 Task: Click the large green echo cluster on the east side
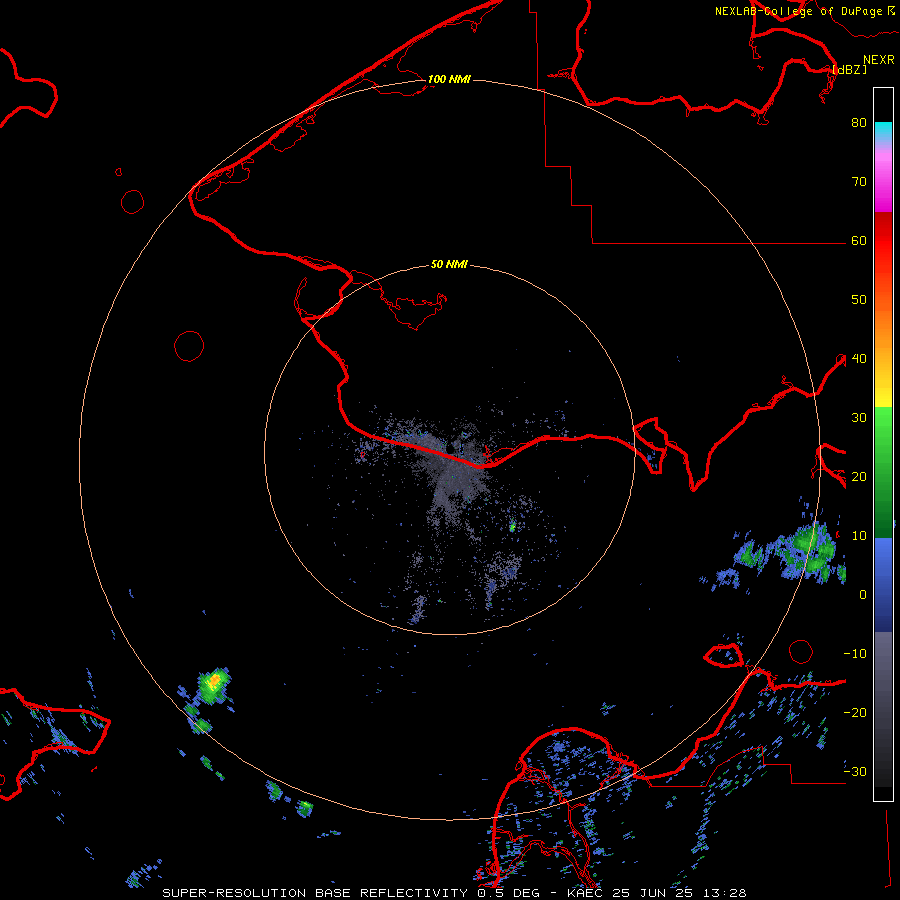pos(808,551)
